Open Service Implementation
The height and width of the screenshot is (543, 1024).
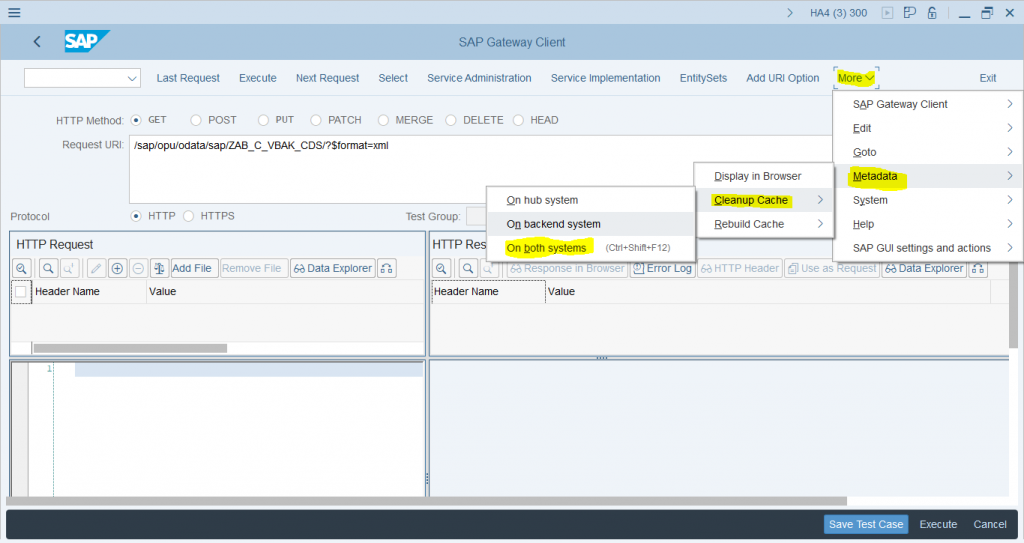[x=605, y=78]
